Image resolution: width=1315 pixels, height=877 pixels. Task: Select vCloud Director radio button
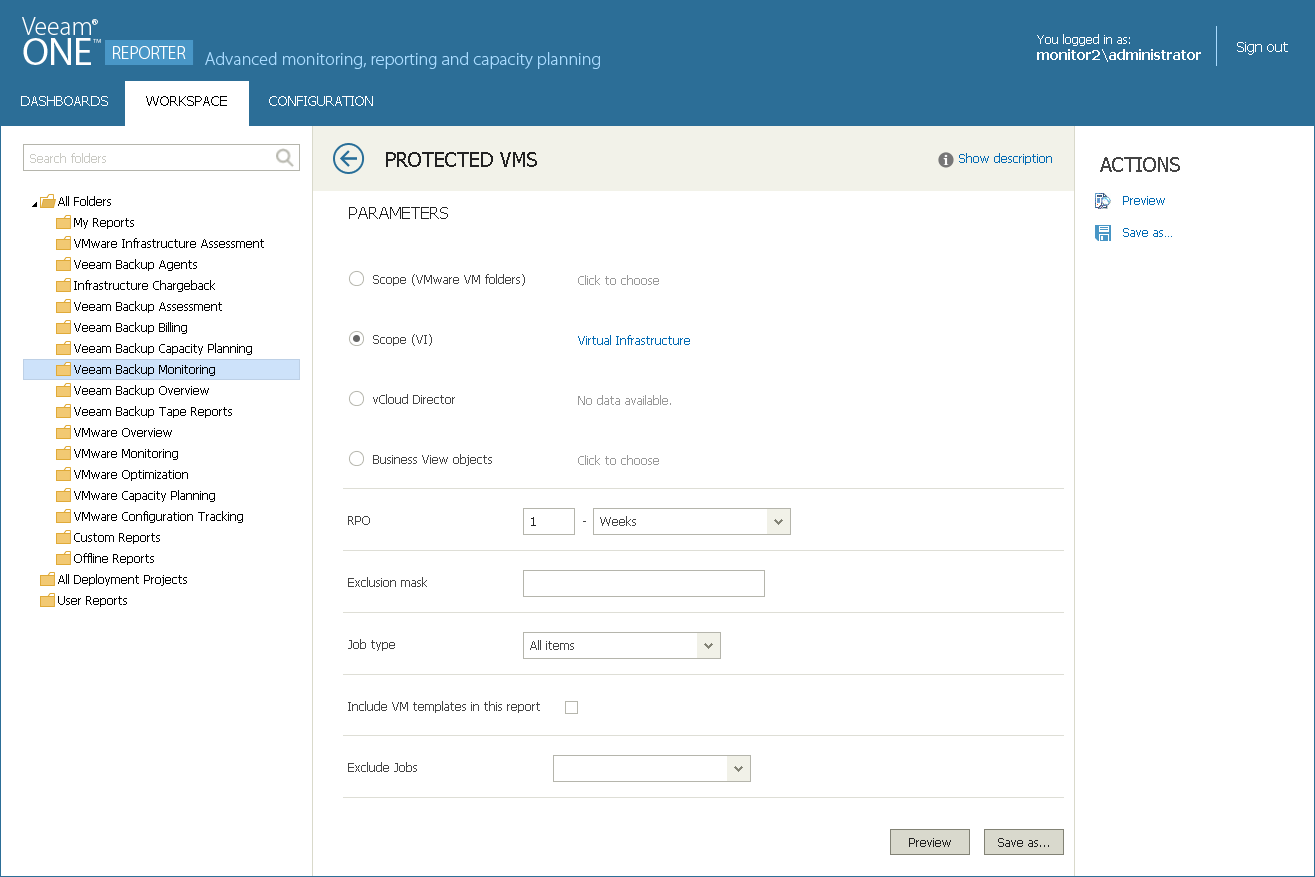[x=356, y=399]
